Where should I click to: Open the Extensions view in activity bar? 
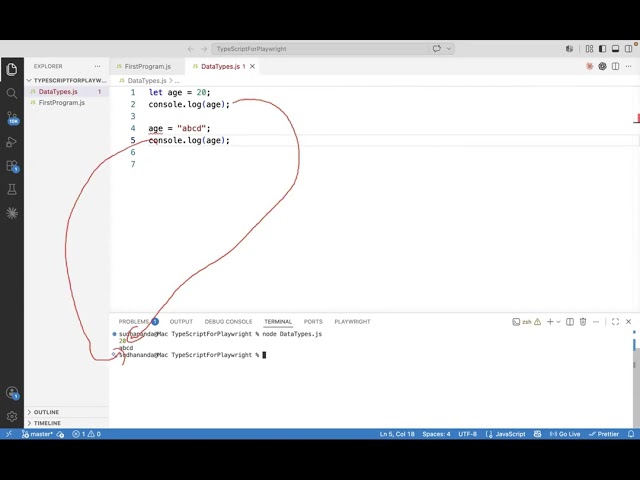click(12, 166)
